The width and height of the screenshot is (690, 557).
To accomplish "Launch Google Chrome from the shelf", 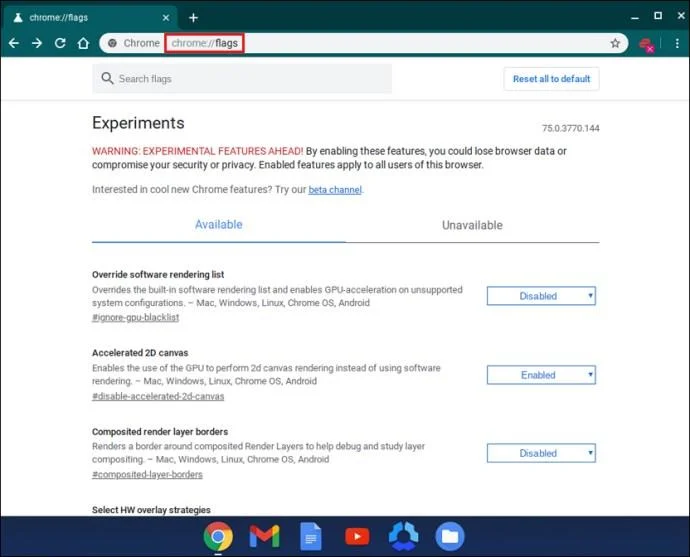I will 218,536.
